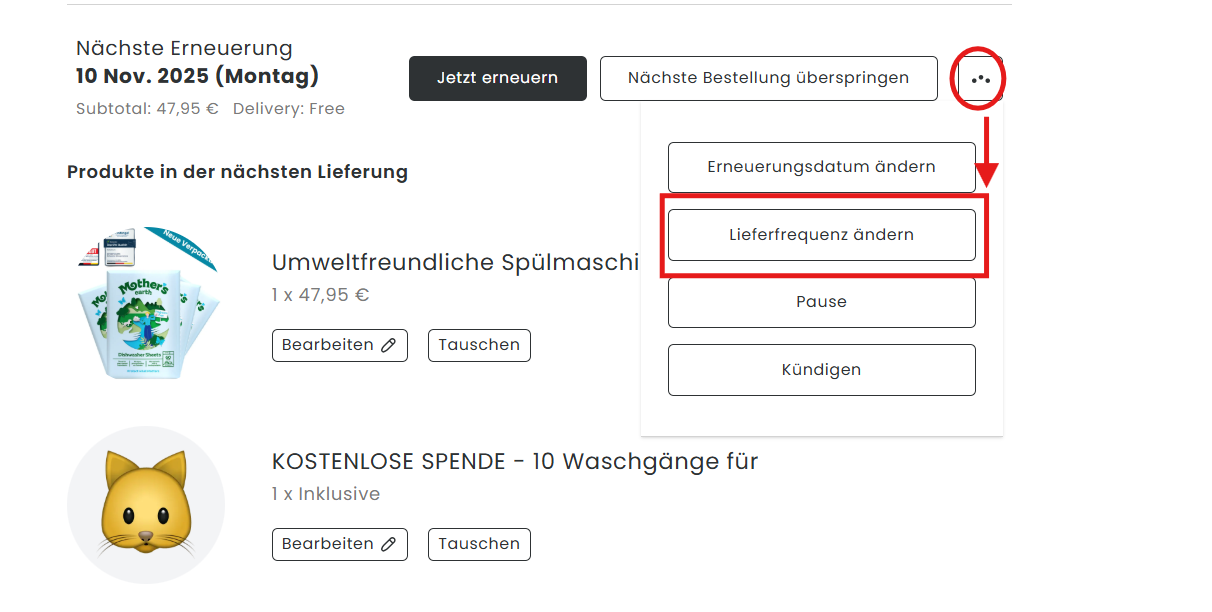The height and width of the screenshot is (612, 1212).
Task: Click the Produkte in der nächsten Lieferung heading
Action: (x=237, y=172)
